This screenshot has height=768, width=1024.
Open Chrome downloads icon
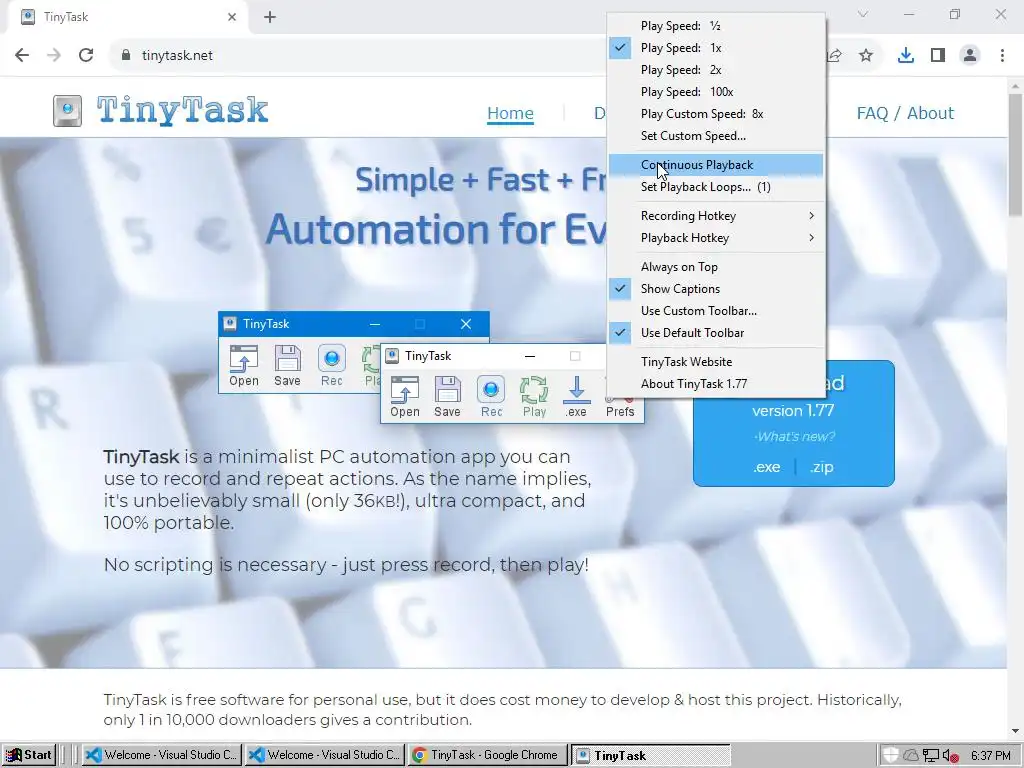tap(905, 56)
